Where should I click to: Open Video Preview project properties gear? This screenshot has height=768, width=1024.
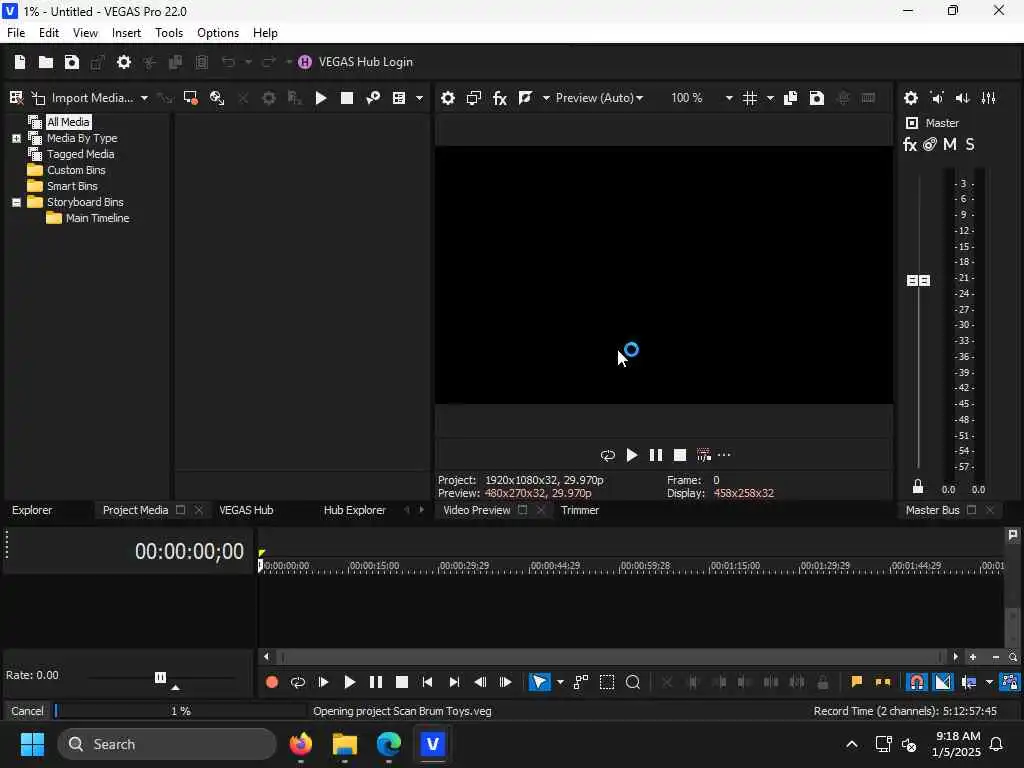click(448, 98)
